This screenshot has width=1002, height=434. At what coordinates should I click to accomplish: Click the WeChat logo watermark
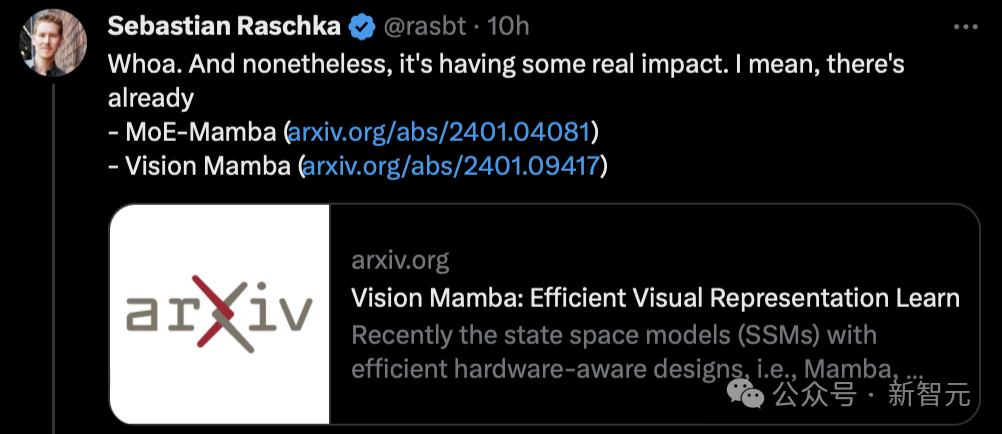pyautogui.click(x=744, y=392)
